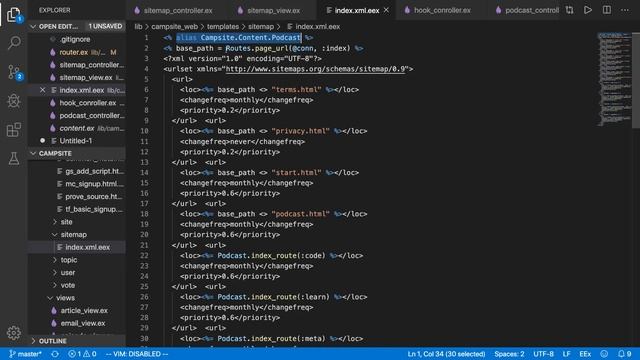Split the editor to the right

point(607,10)
